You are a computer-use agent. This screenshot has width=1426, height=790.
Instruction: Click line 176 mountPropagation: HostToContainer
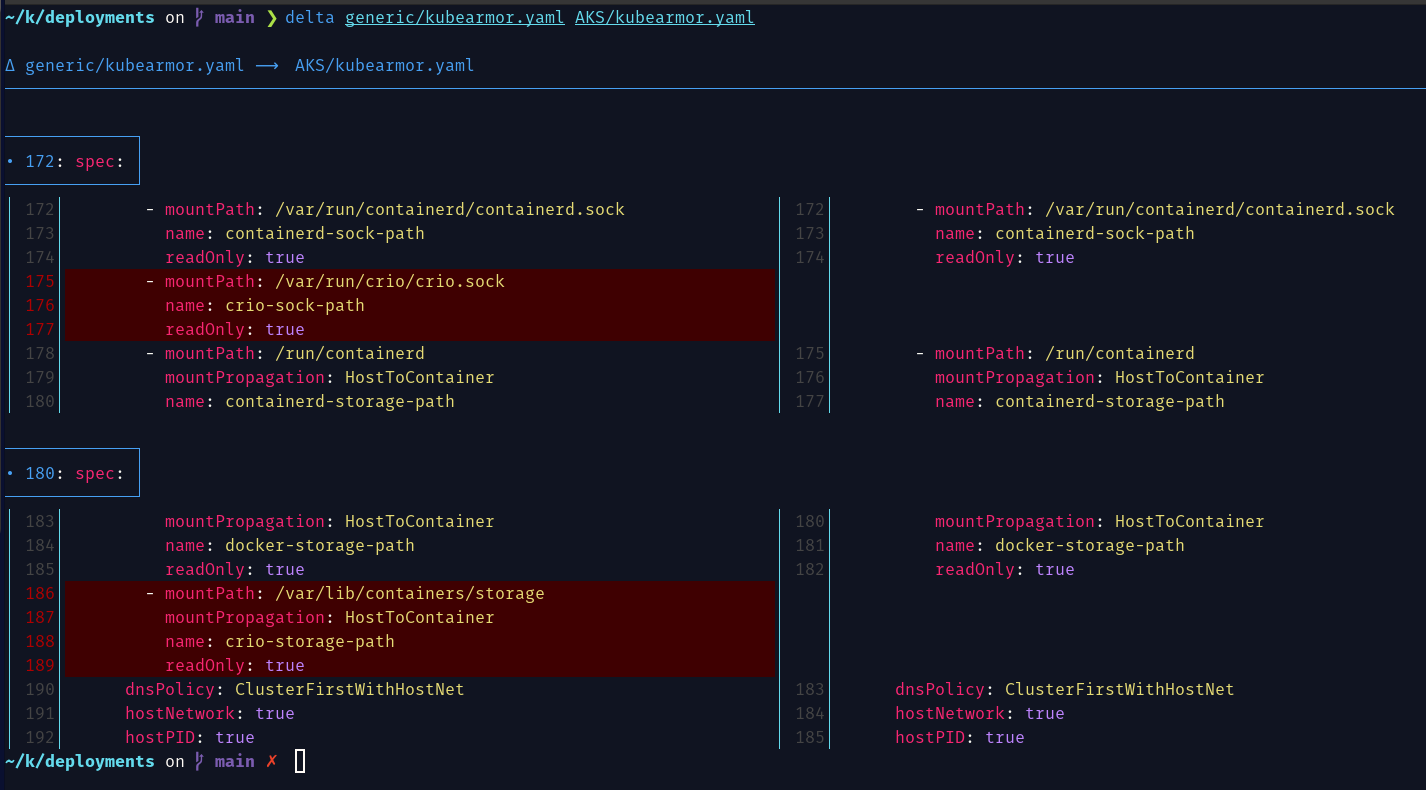(x=1100, y=378)
